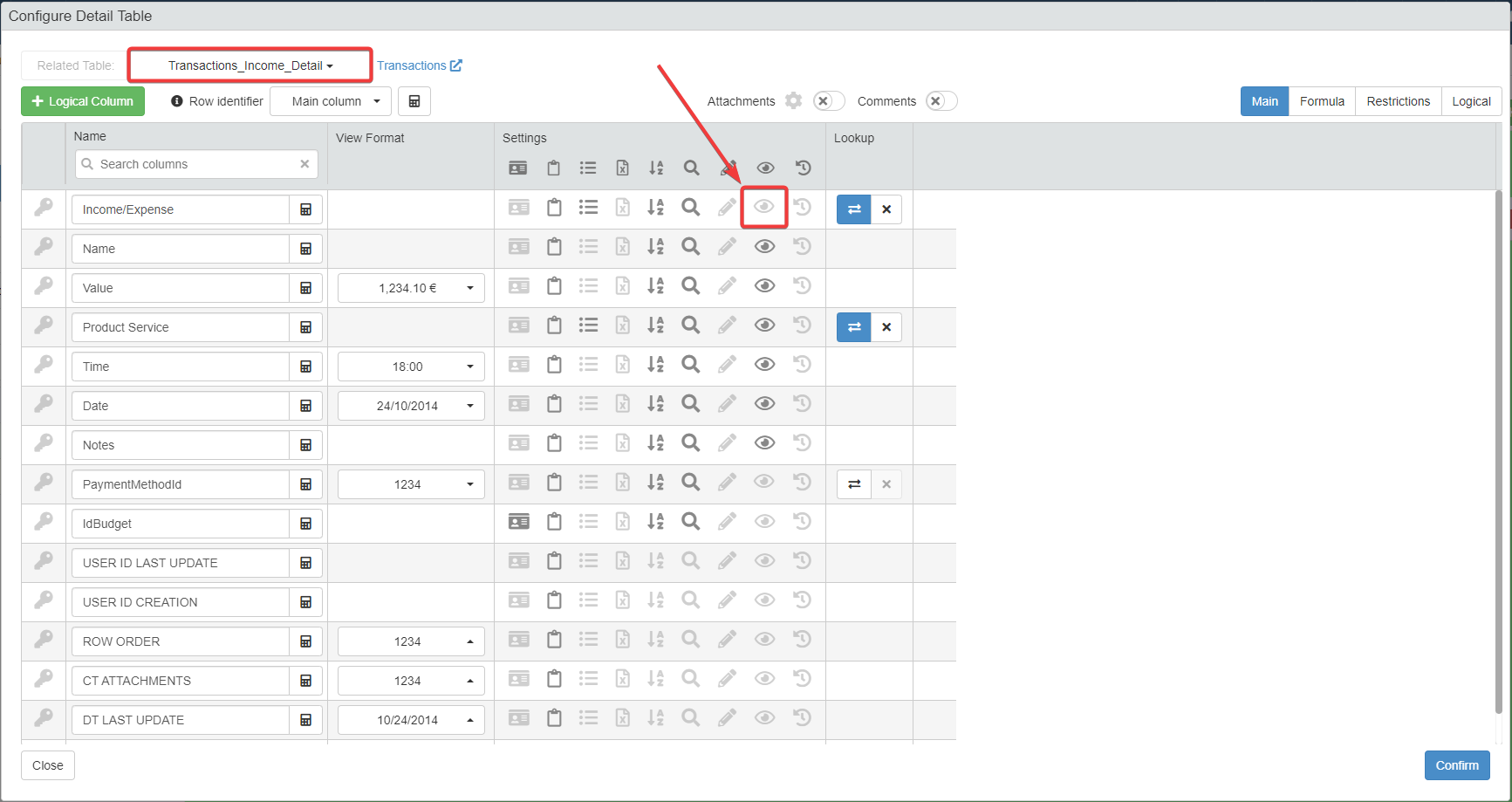
Task: Click the list icon in Income/Expense row
Action: [588, 208]
